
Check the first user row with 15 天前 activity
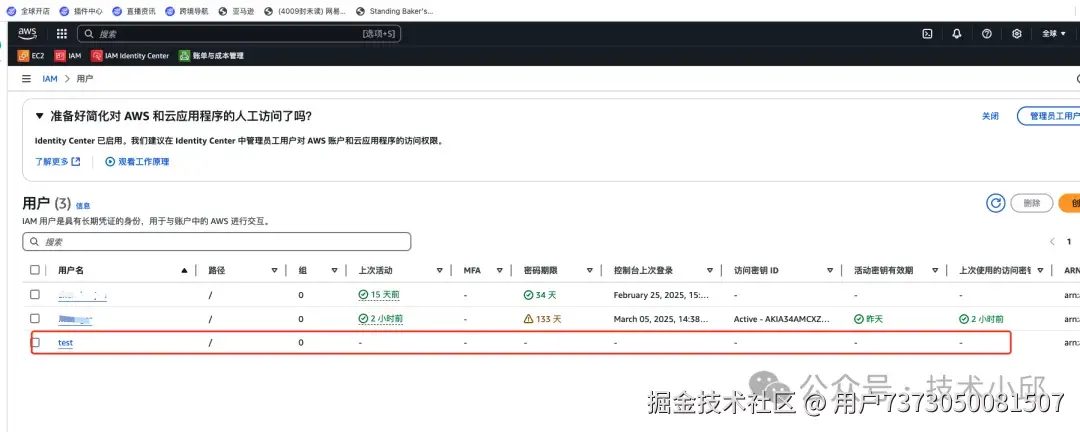[34, 295]
